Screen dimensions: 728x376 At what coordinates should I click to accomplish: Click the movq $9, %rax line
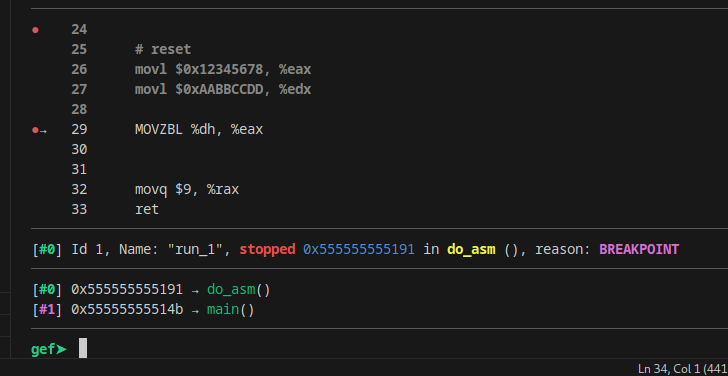tap(187, 189)
